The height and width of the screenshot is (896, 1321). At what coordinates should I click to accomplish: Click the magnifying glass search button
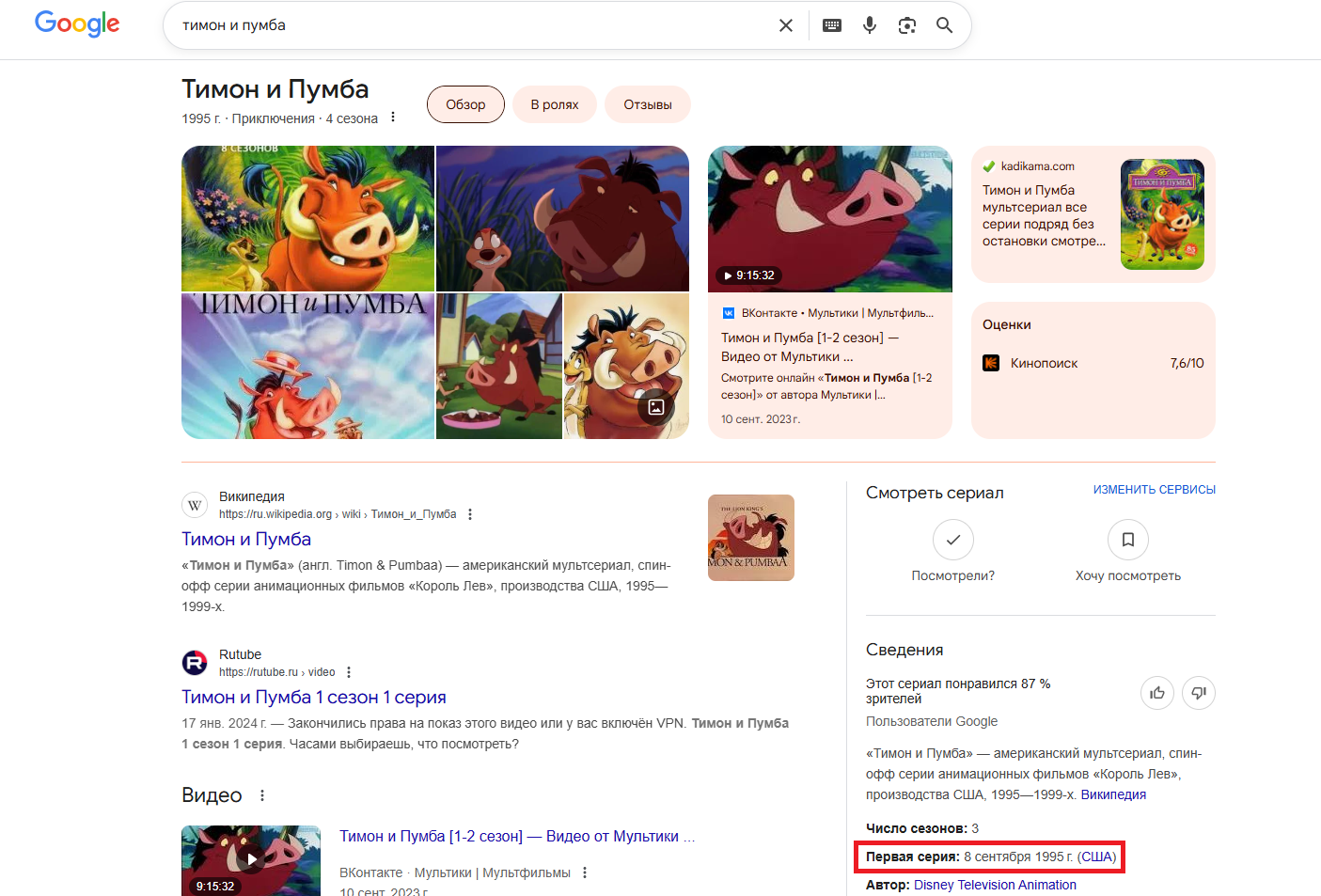945,25
